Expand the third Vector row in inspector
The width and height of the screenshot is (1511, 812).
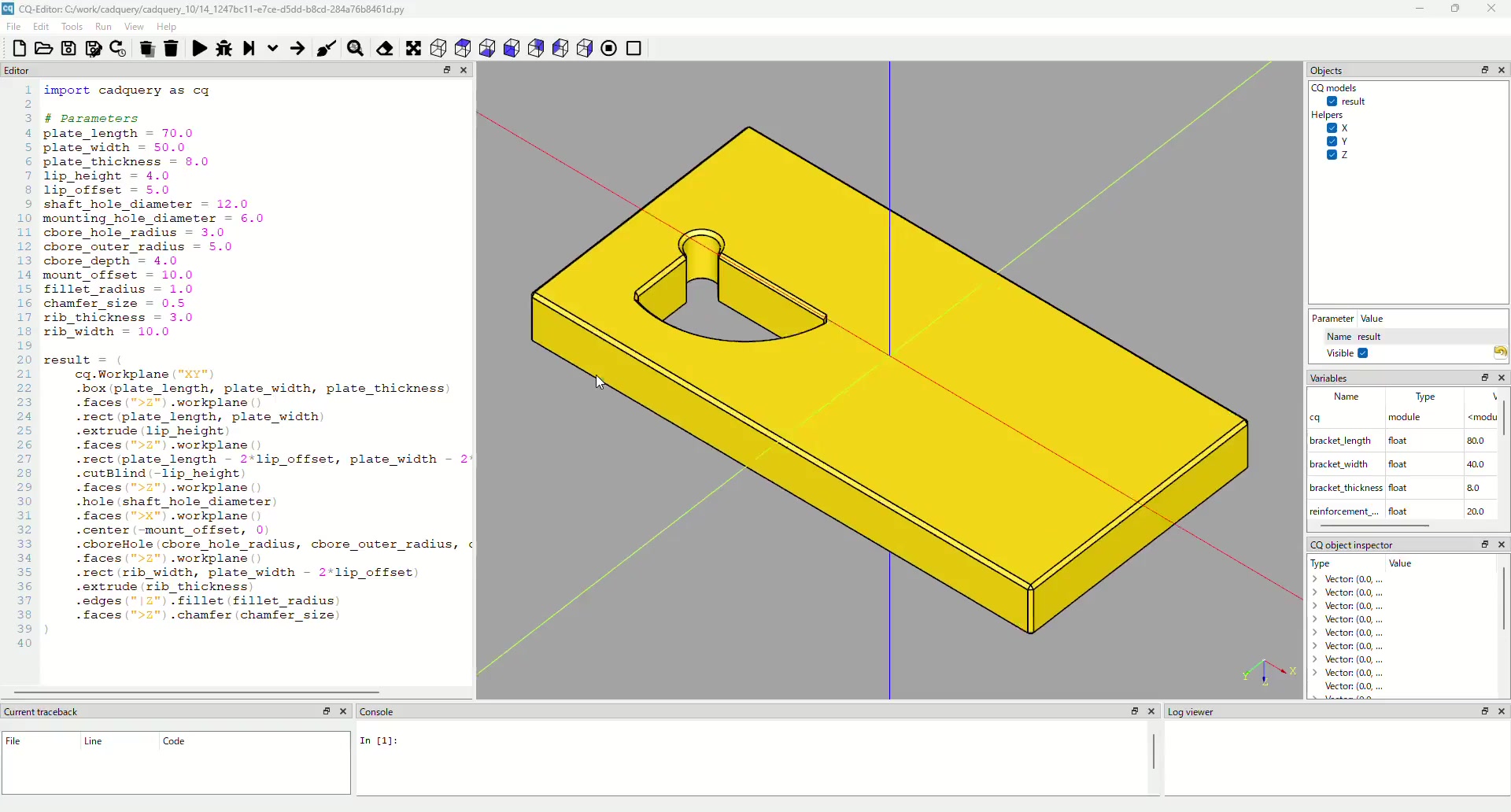pyautogui.click(x=1316, y=606)
